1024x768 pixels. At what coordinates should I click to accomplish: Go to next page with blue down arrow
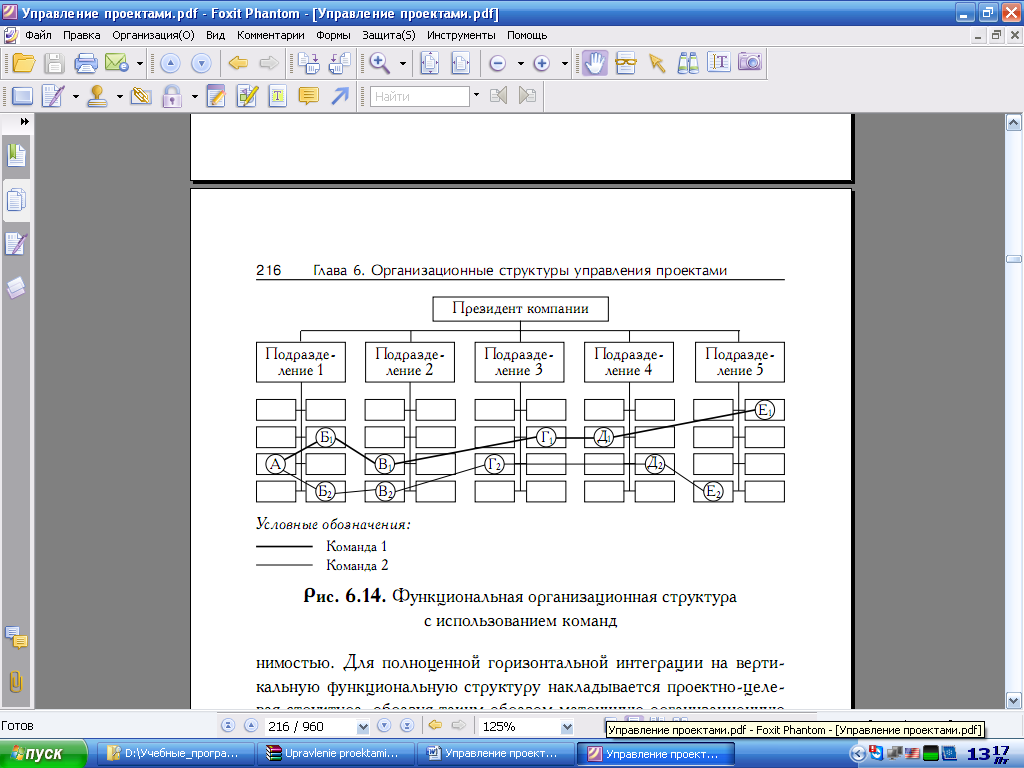click(201, 63)
